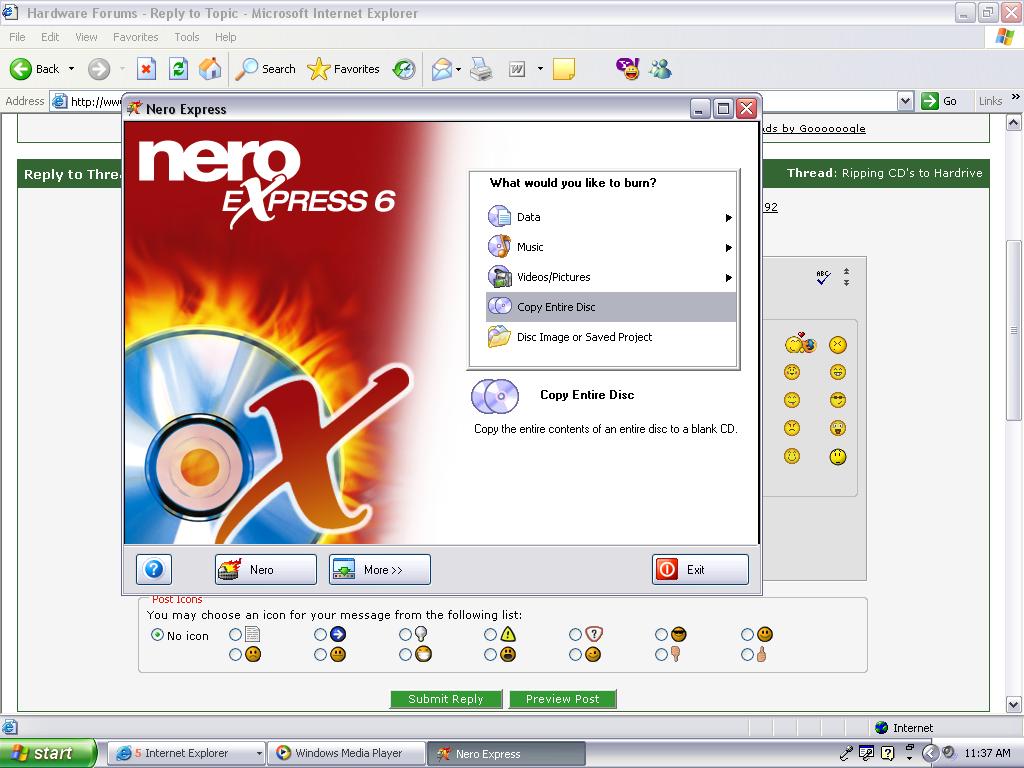Select Disc Image or Saved Project

click(611, 337)
